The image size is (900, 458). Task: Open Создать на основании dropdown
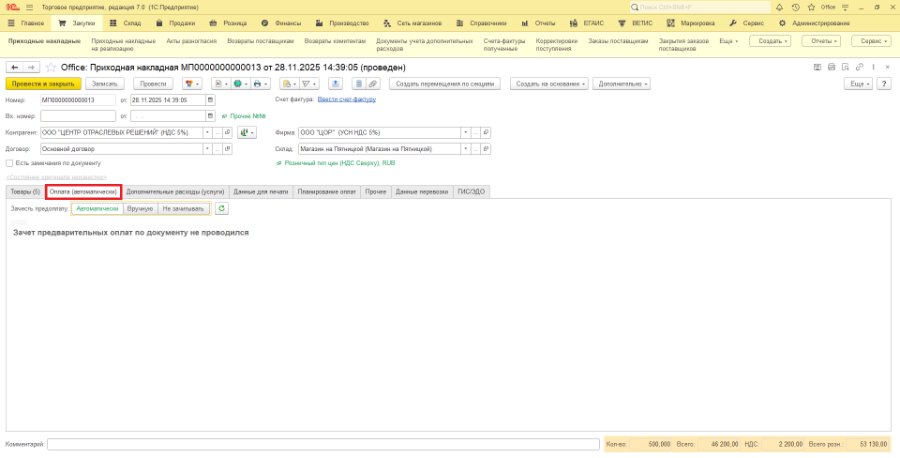tap(550, 84)
